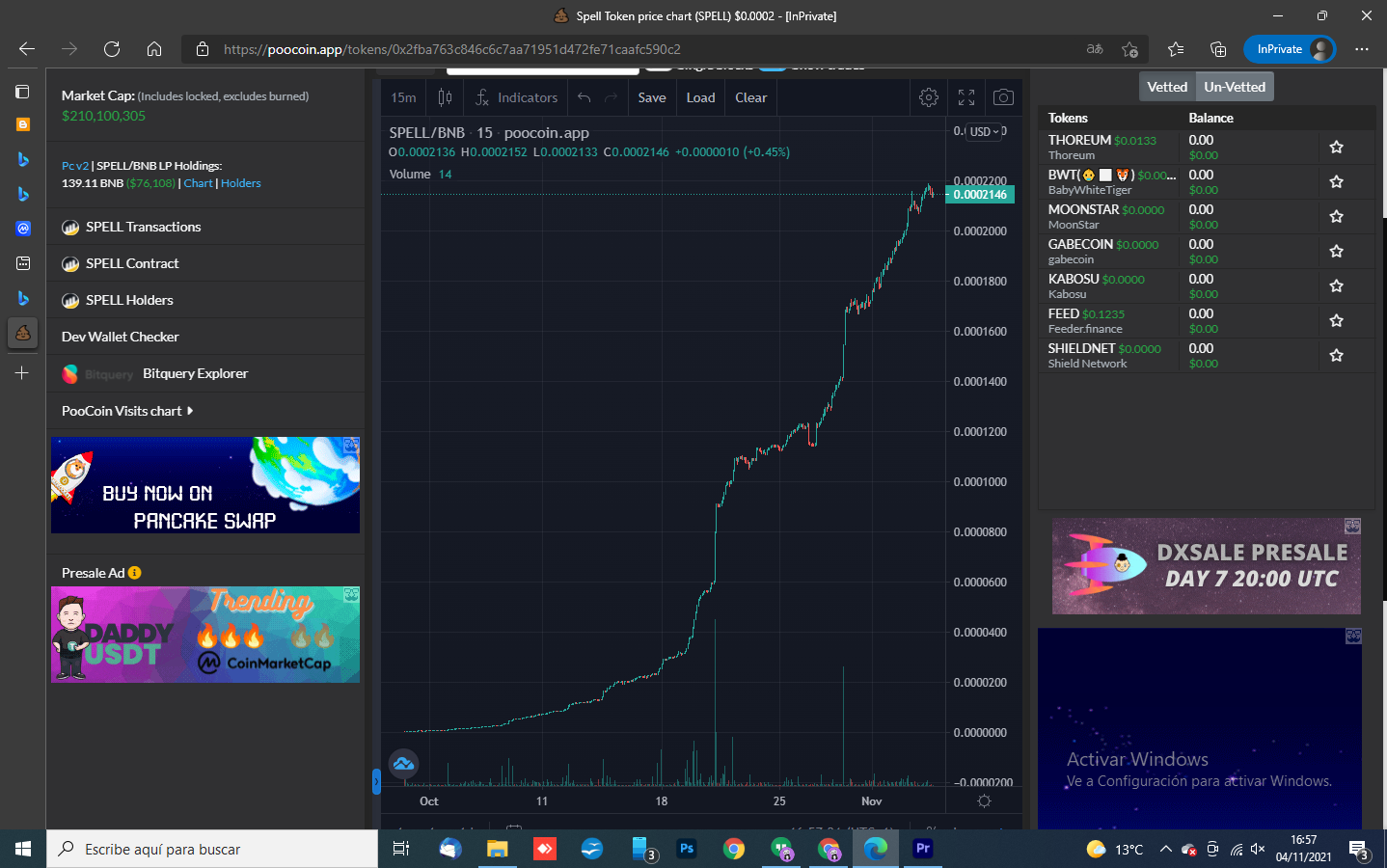This screenshot has height=868, width=1387.
Task: Star the MOONSTAR token
Action: coord(1336,217)
